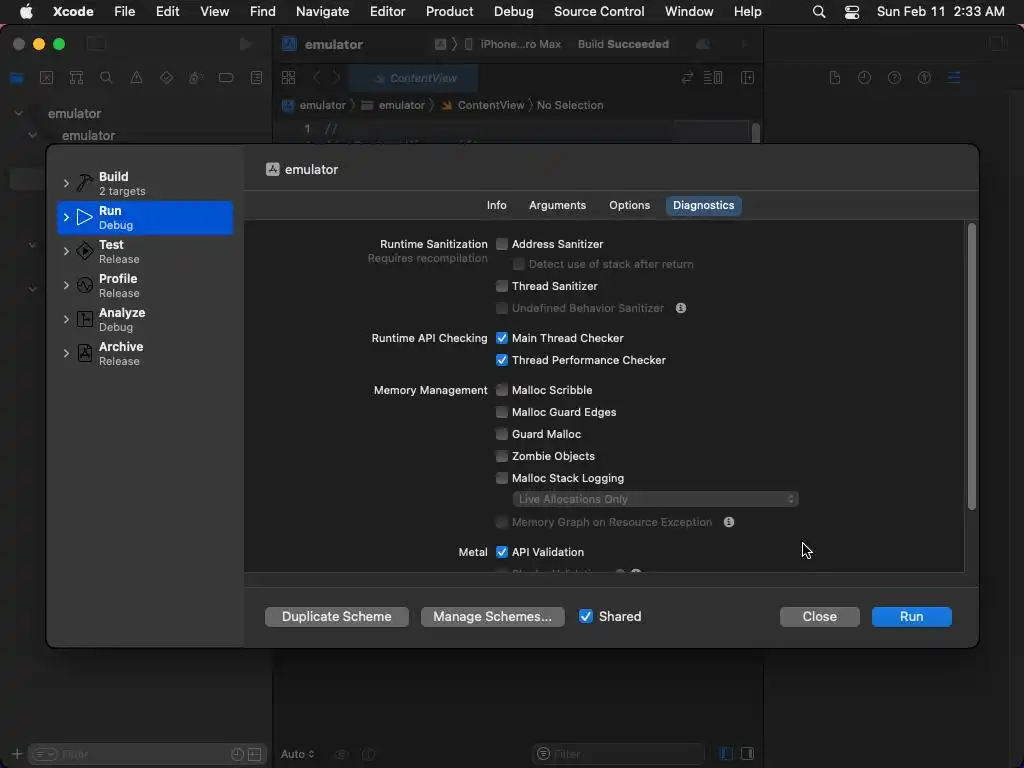Click the emulator scheme name in toolbar
Screen dimensions: 1024x768
pyautogui.click(x=333, y=44)
